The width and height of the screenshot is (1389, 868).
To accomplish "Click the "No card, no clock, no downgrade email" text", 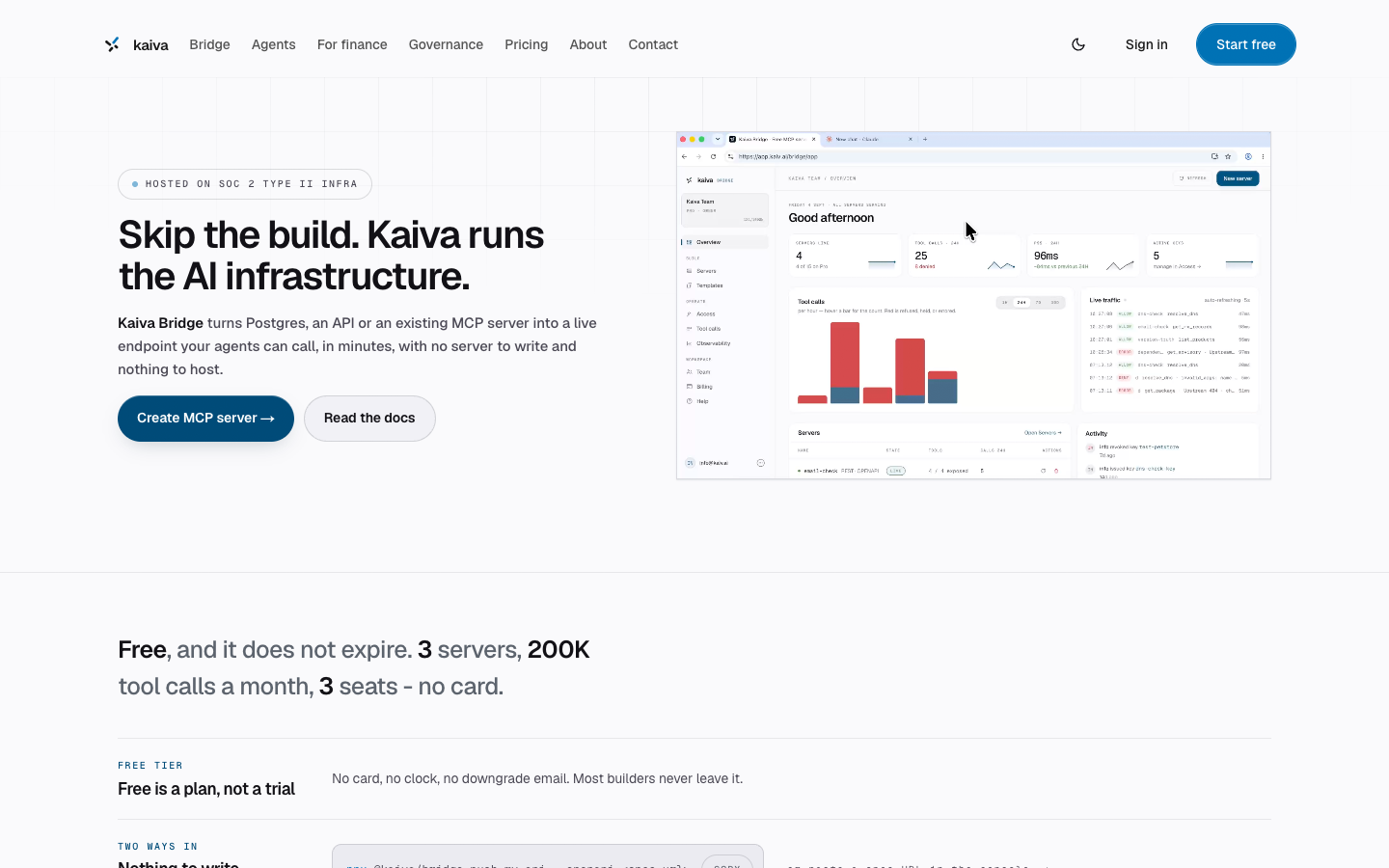I will coord(450,778).
